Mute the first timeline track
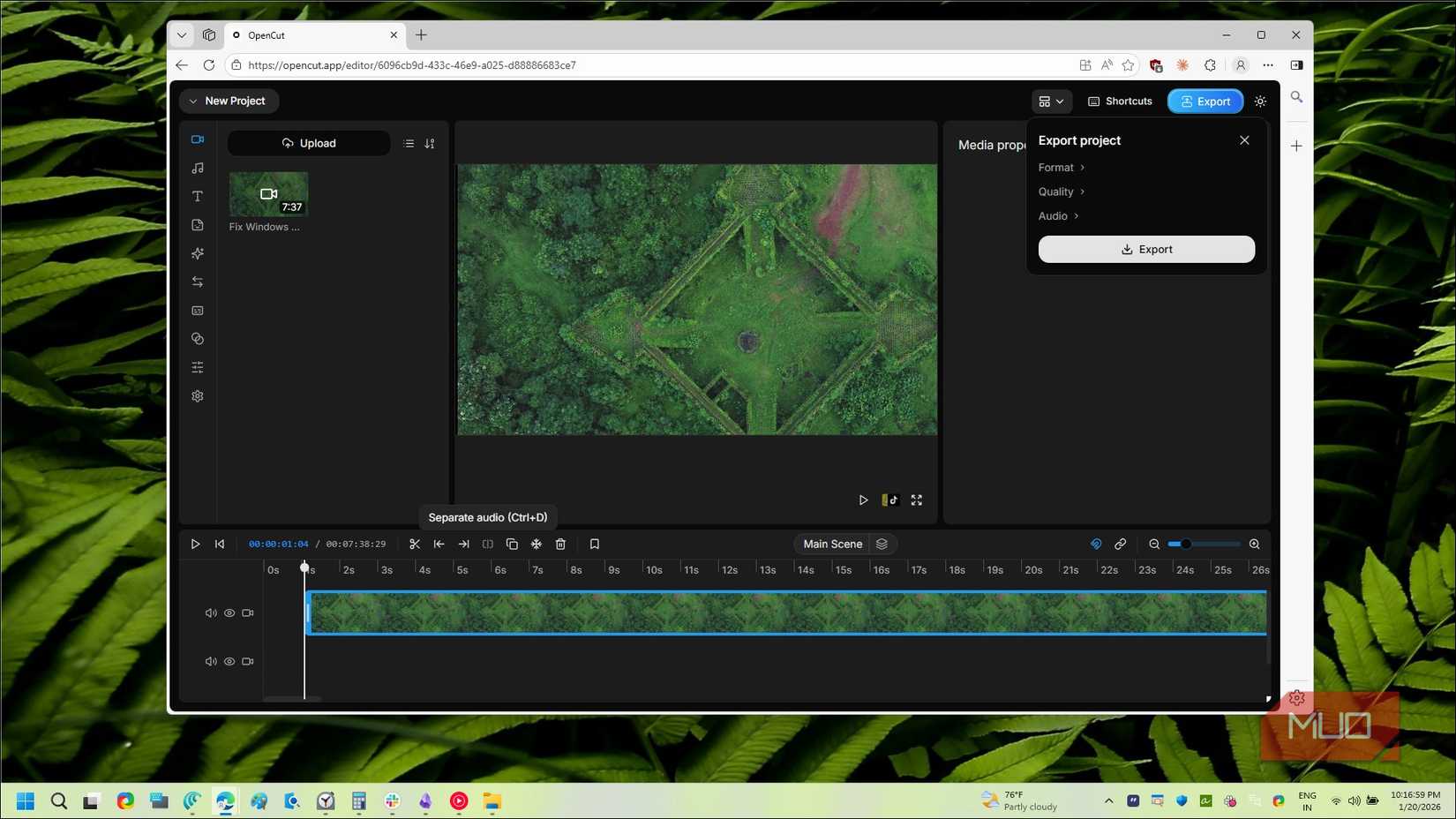The width and height of the screenshot is (1456, 819). [x=210, y=613]
